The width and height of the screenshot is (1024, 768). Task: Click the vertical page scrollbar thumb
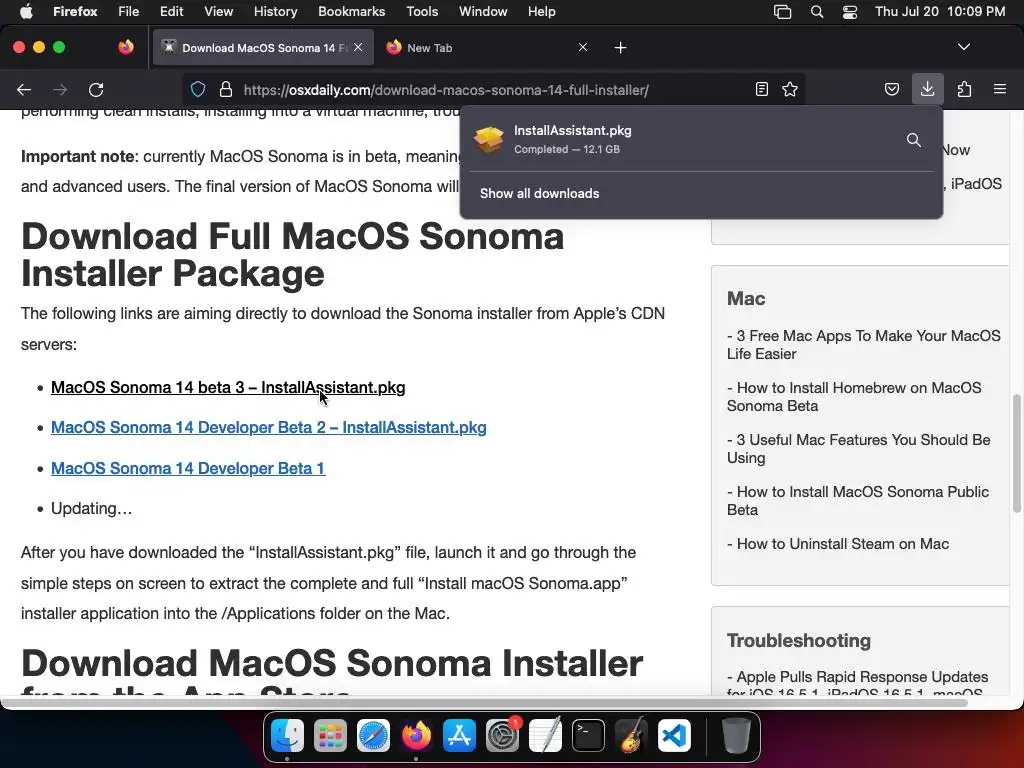point(1016,453)
